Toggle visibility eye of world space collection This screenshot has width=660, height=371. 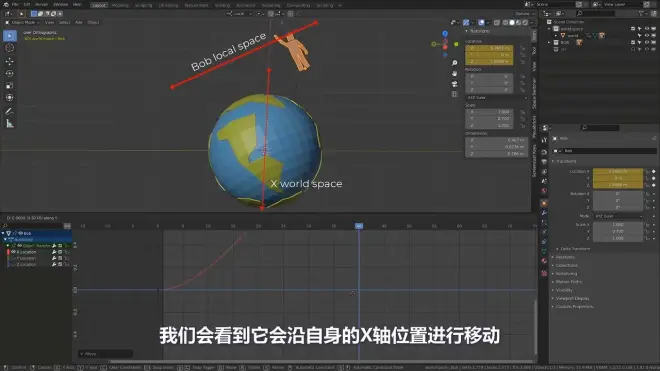[x=647, y=29]
